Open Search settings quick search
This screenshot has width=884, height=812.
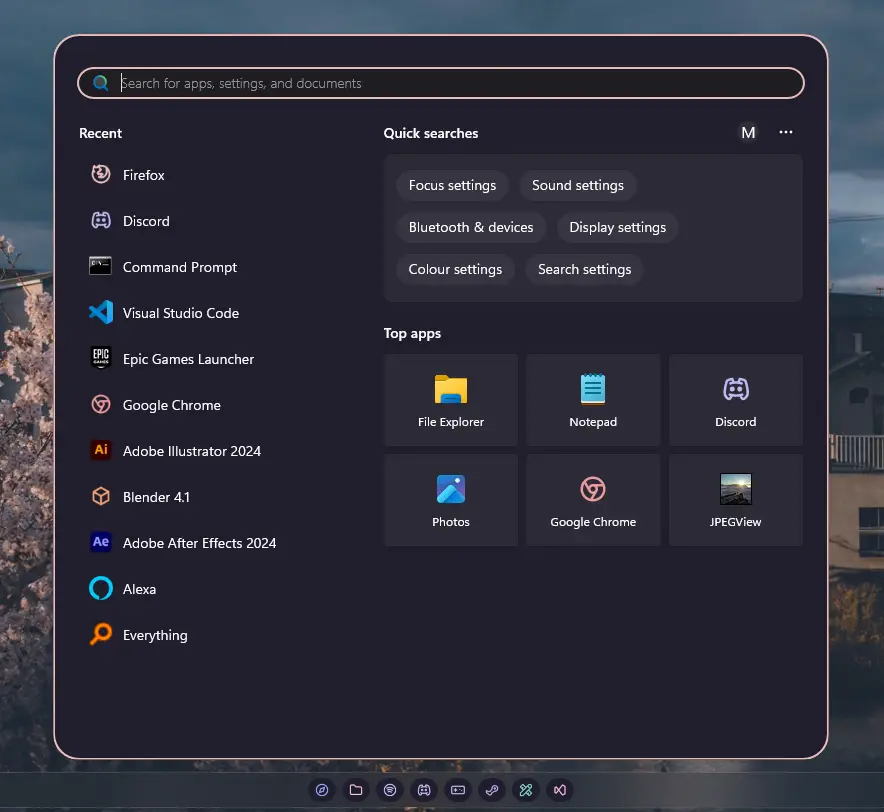tap(584, 270)
